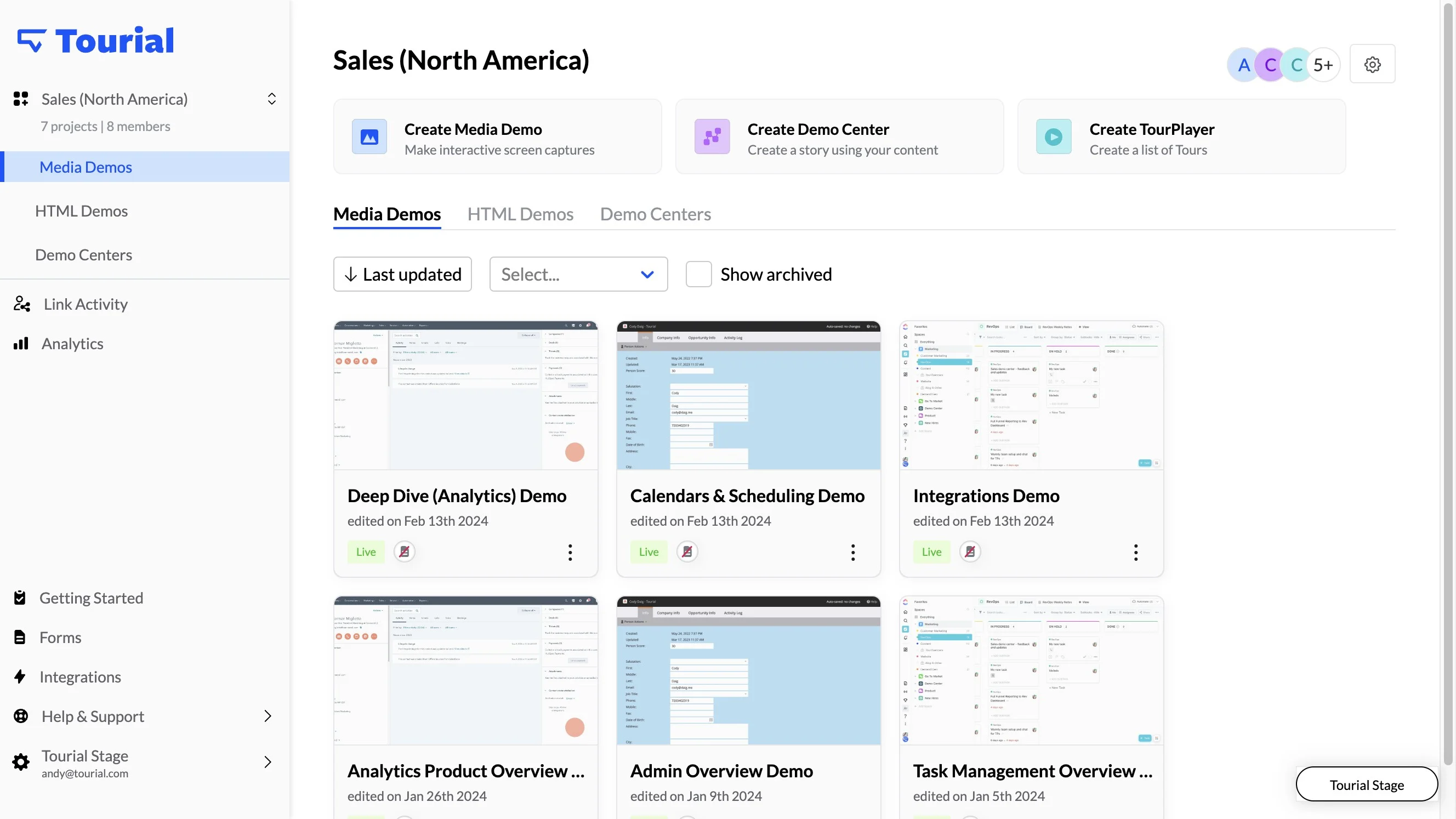
Task: Click the Create Demo Center card
Action: (840, 137)
